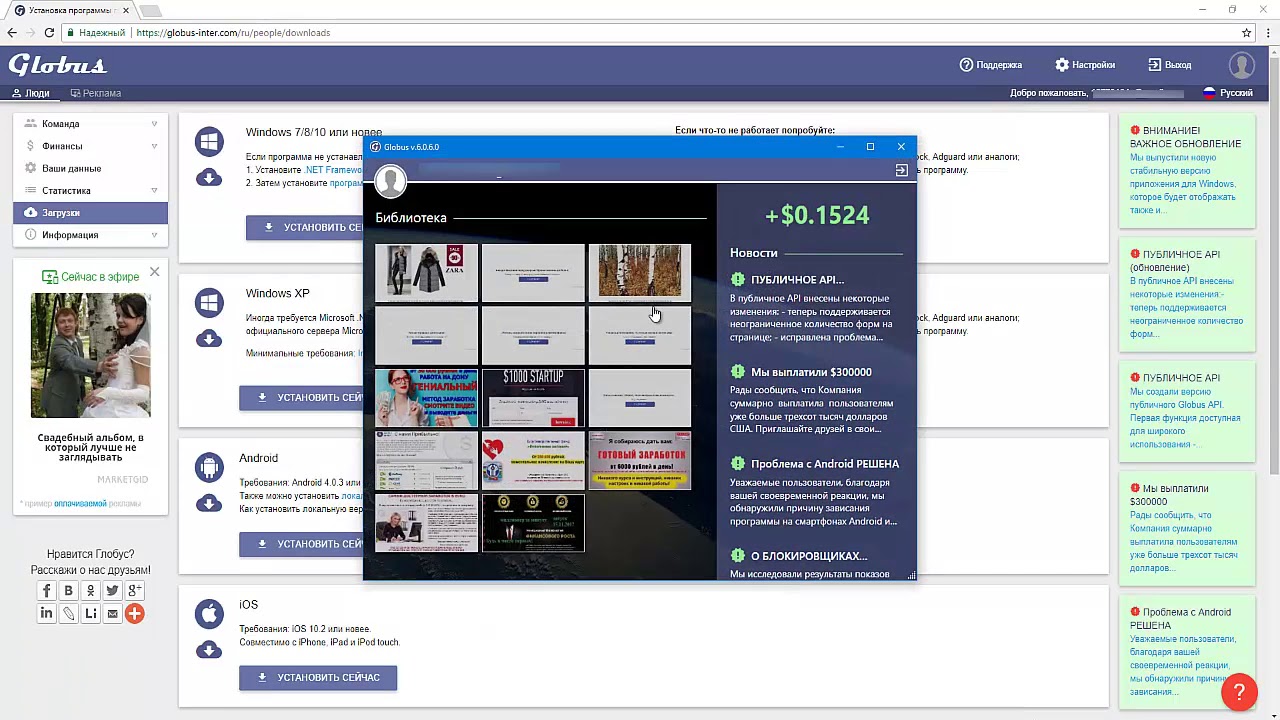Open more sharing options (orange plus)

pos(134,613)
